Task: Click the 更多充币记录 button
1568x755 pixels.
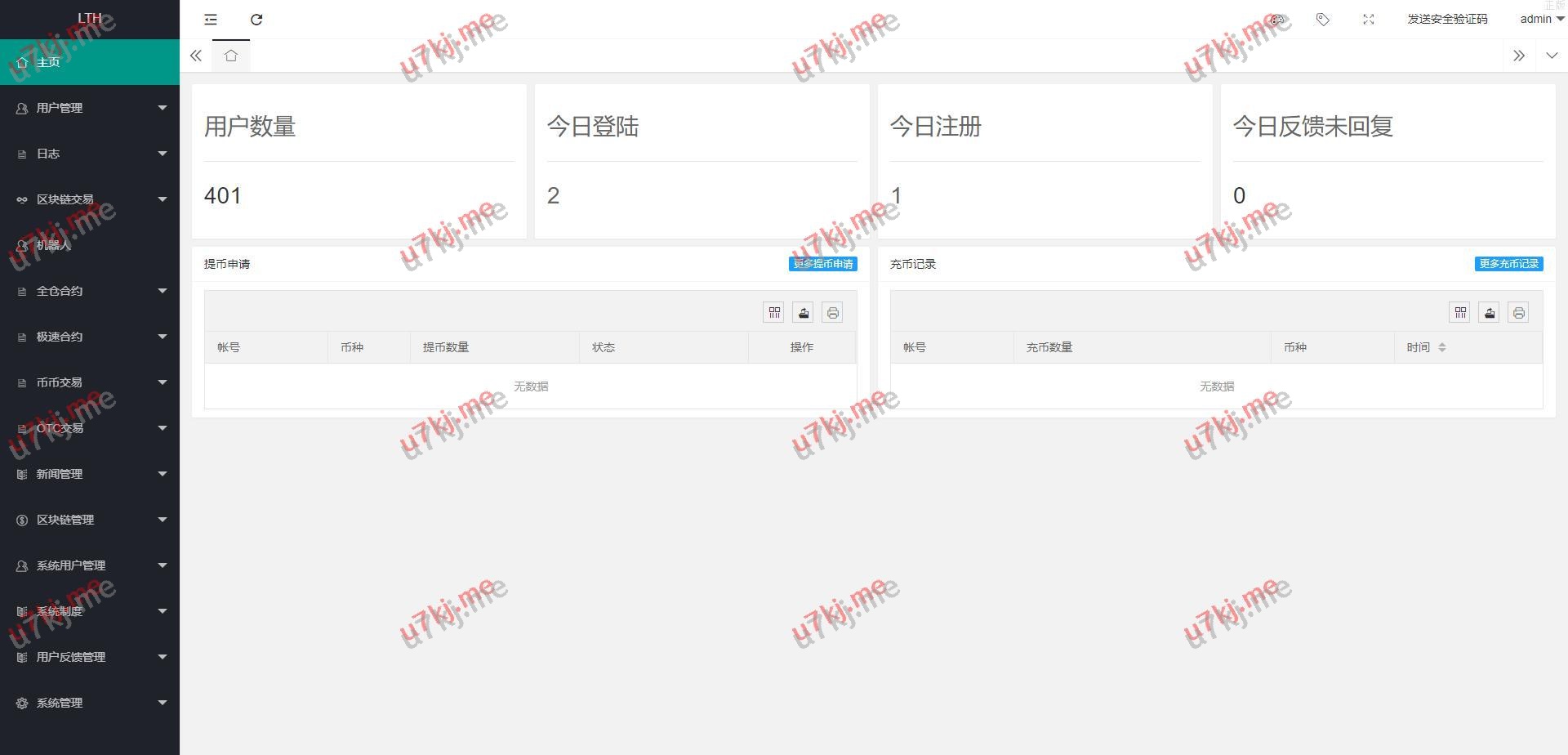Action: 1508,264
